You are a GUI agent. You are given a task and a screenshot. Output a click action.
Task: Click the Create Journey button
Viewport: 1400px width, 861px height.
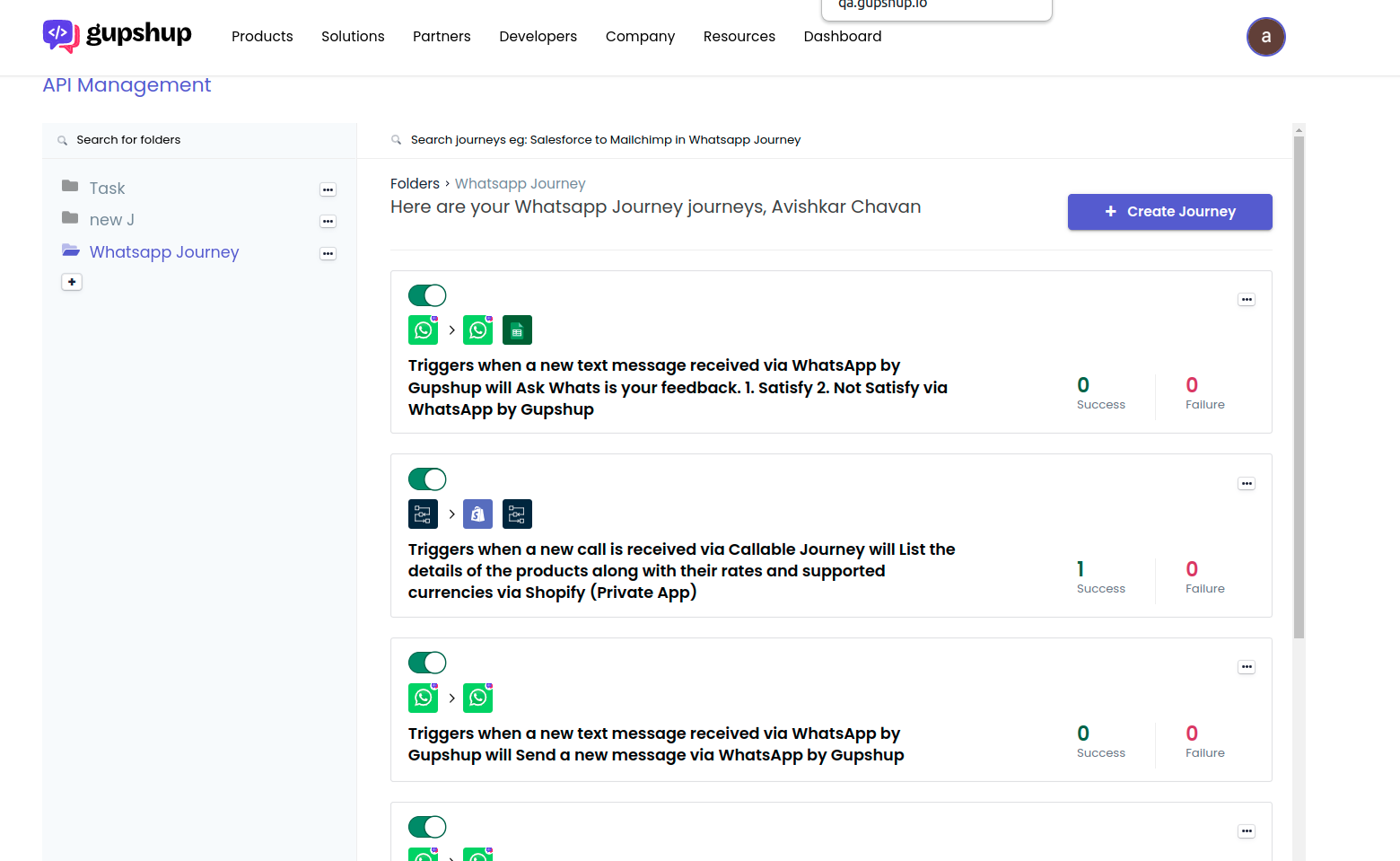1169,212
